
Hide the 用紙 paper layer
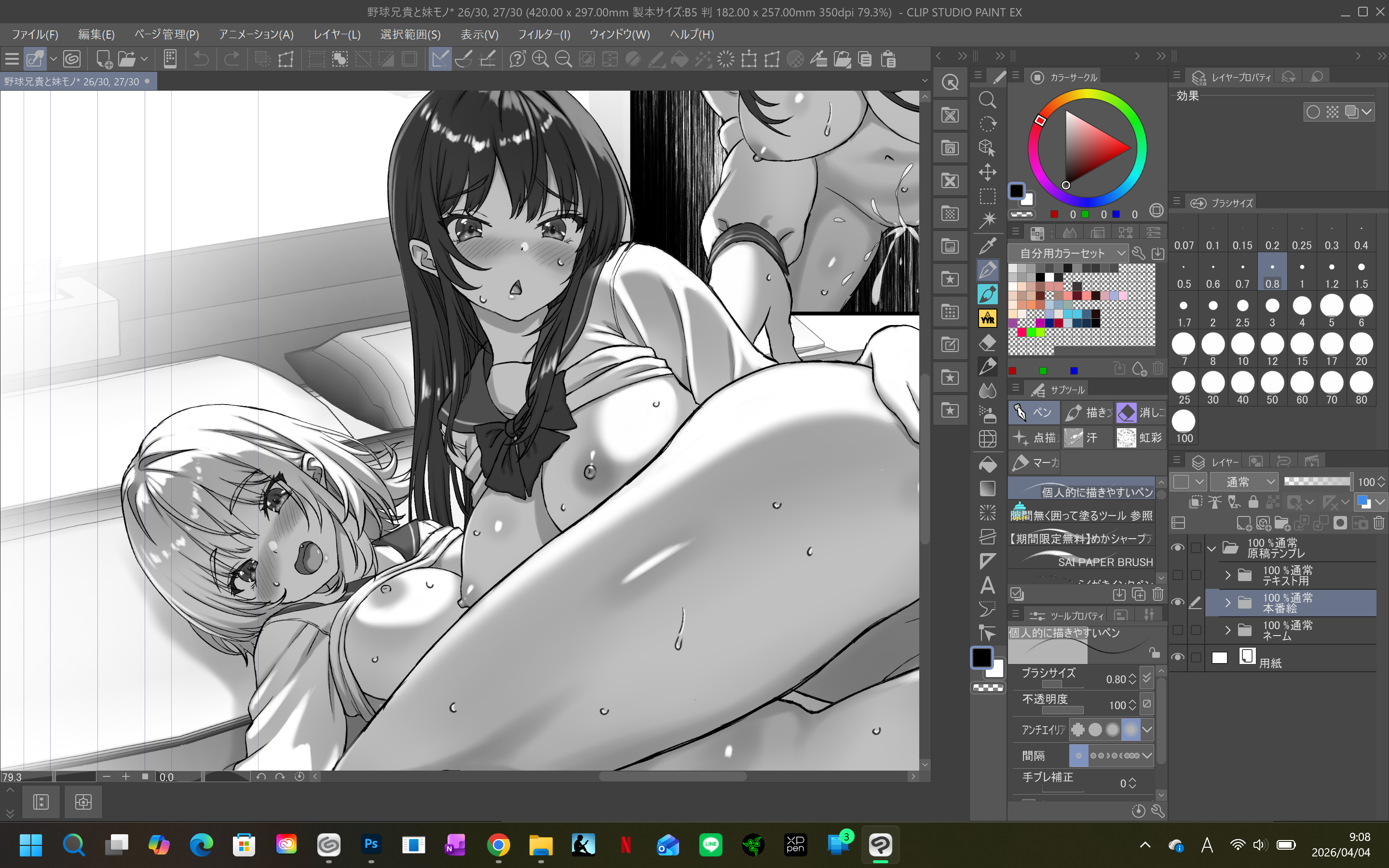click(x=1177, y=657)
